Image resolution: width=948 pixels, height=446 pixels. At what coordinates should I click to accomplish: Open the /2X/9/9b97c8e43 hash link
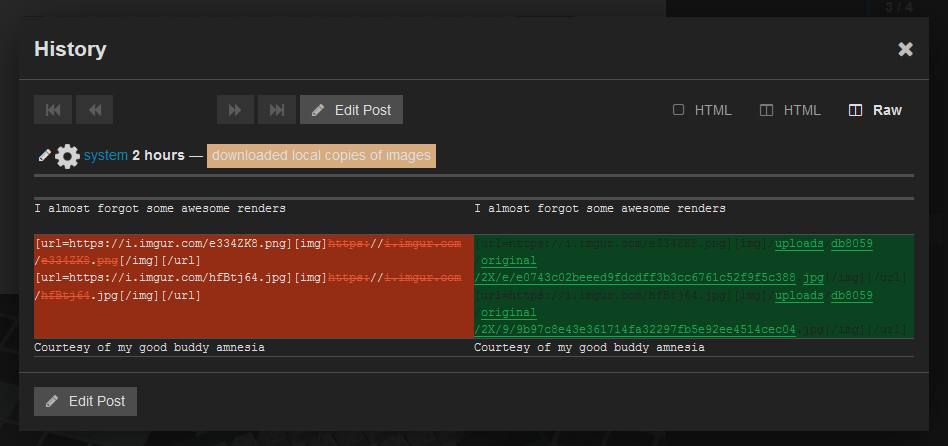tap(635, 329)
